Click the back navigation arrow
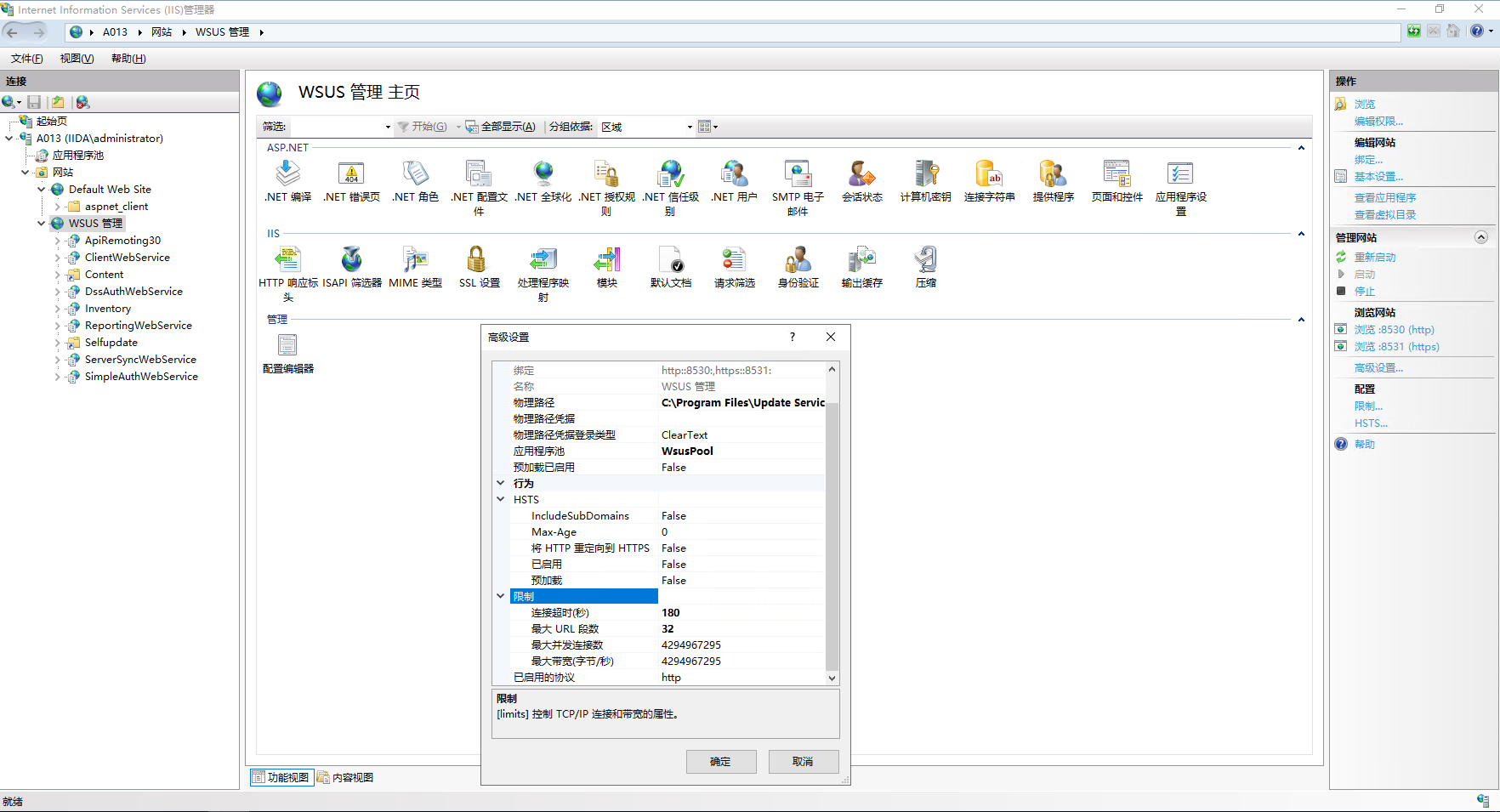This screenshot has width=1500, height=812. tap(13, 32)
